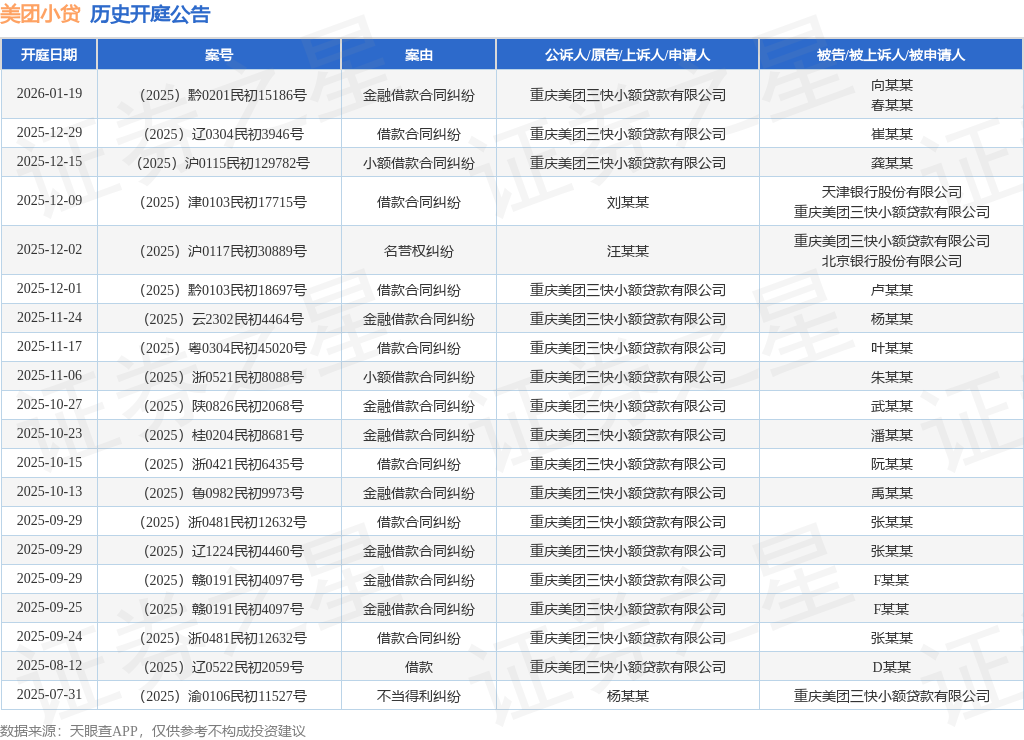Click defendant 叶某某
The image size is (1024, 740).
[x=891, y=348]
